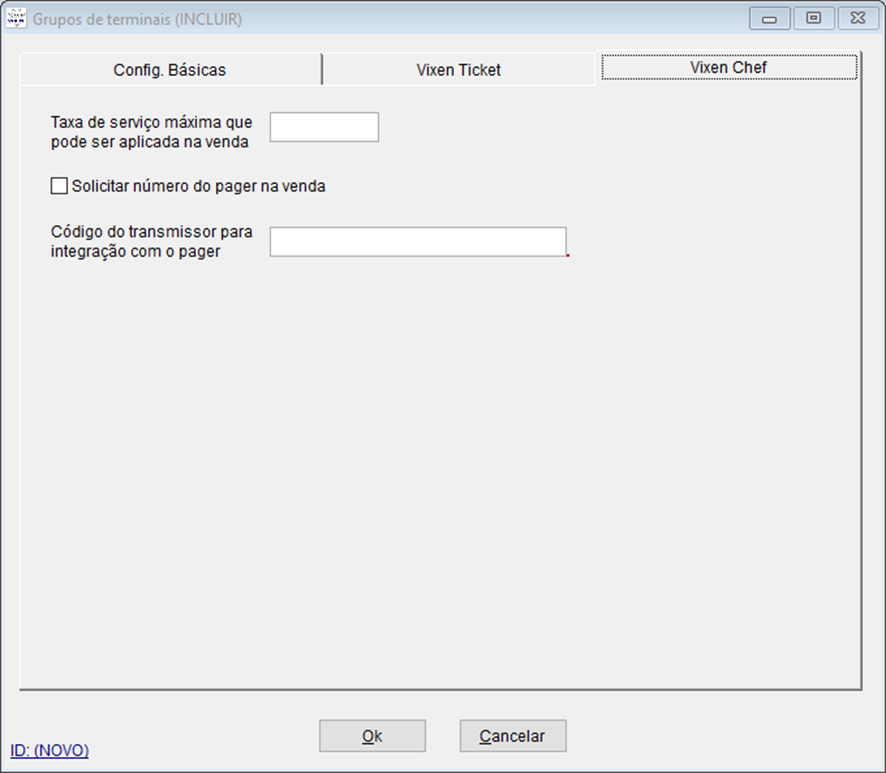
Task: Click the 'Taxa de serviço máxima' label
Action: 151,132
